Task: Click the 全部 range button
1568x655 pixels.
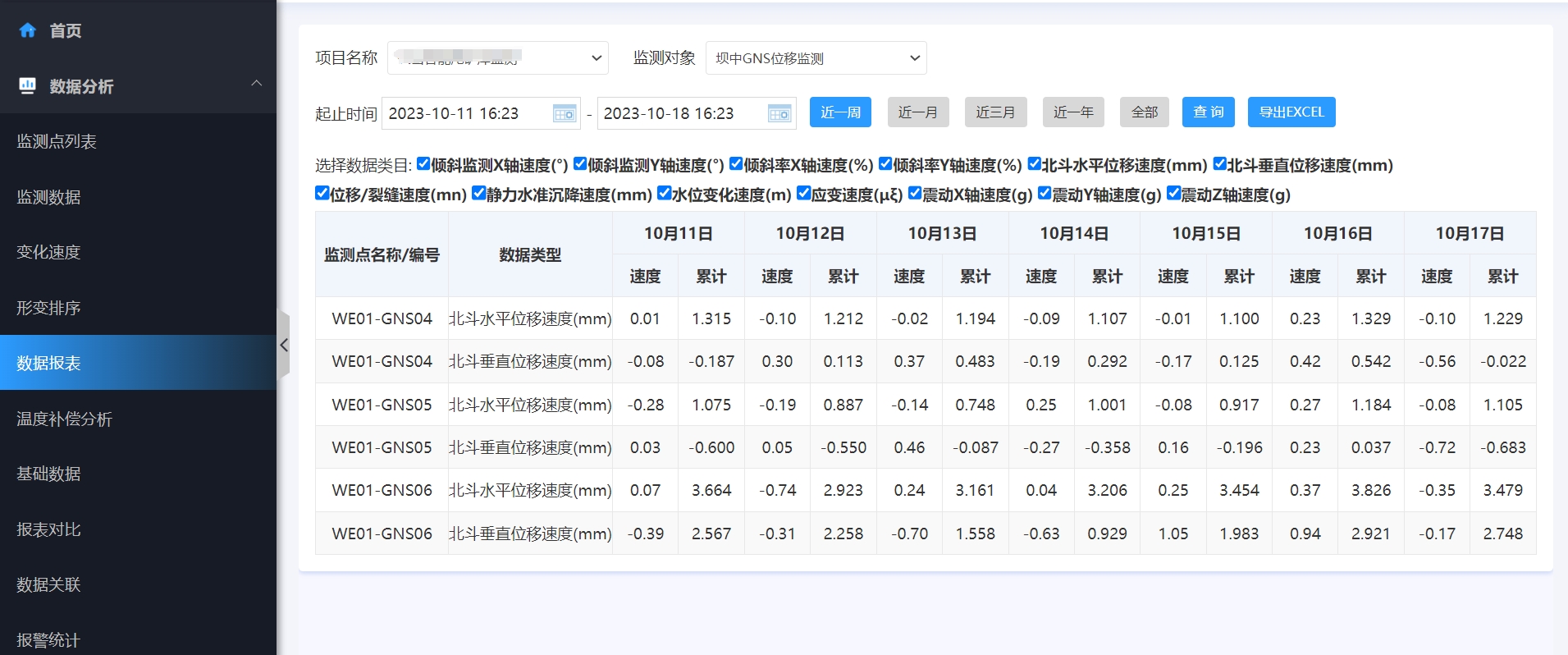Action: [1145, 112]
